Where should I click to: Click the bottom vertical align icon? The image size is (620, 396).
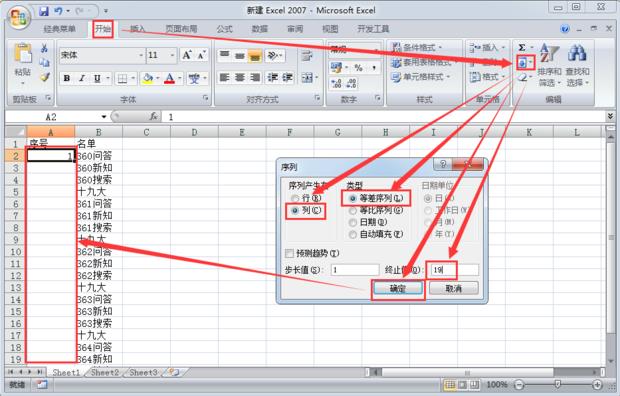pyautogui.click(x=255, y=56)
